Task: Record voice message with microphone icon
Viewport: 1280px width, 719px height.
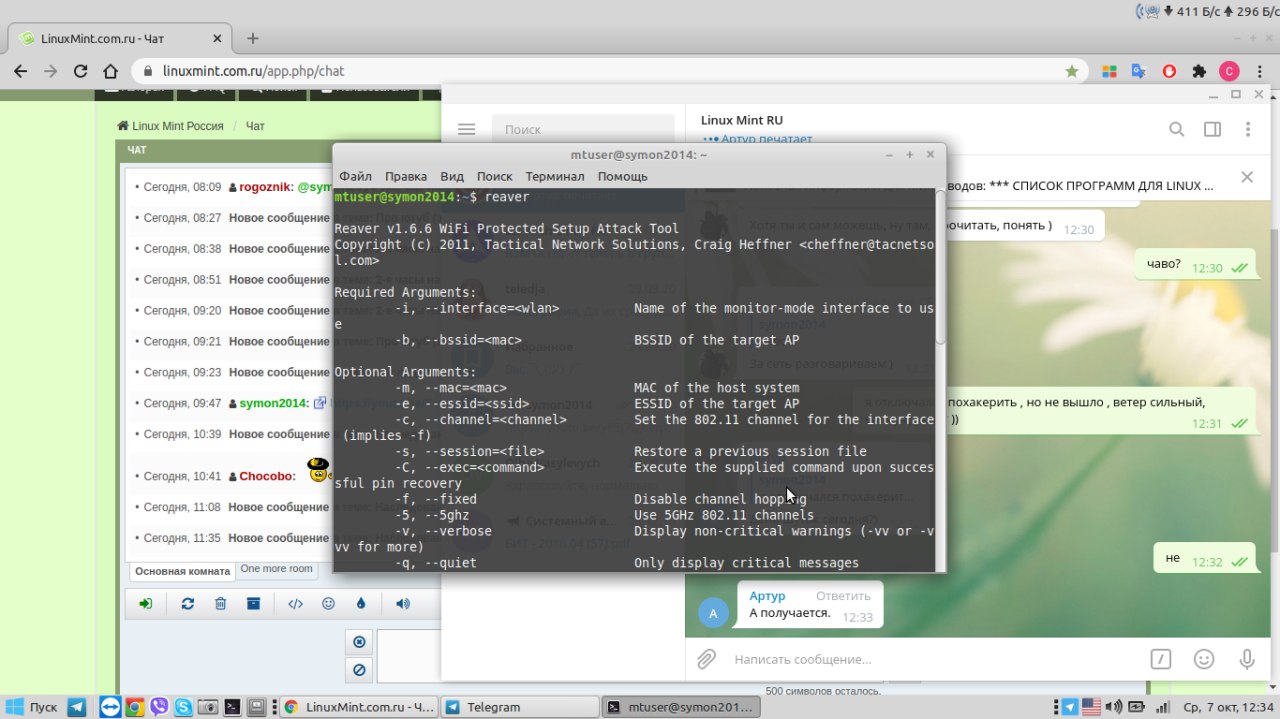Action: click(1247, 659)
